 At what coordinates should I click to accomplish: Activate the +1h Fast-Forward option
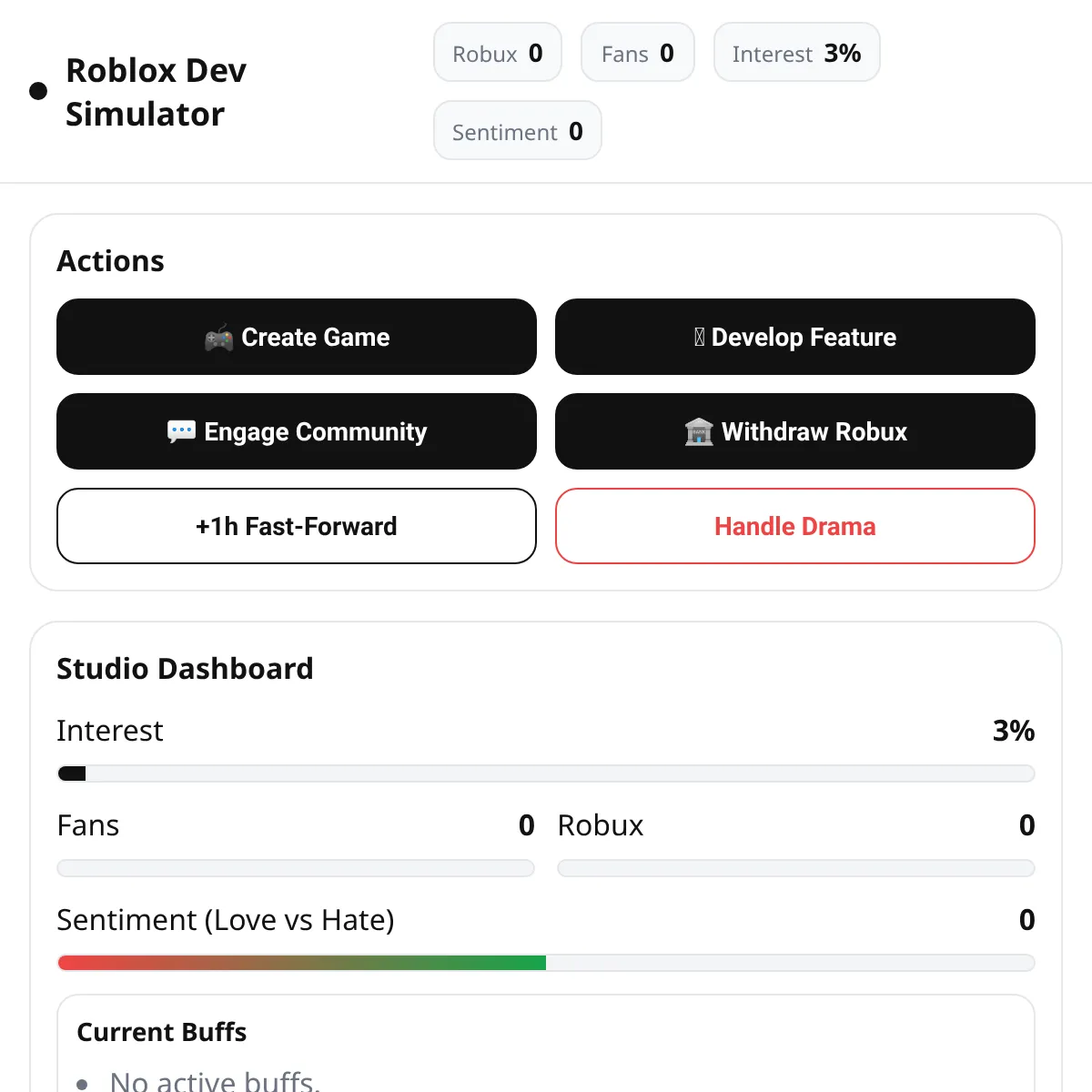click(x=297, y=526)
